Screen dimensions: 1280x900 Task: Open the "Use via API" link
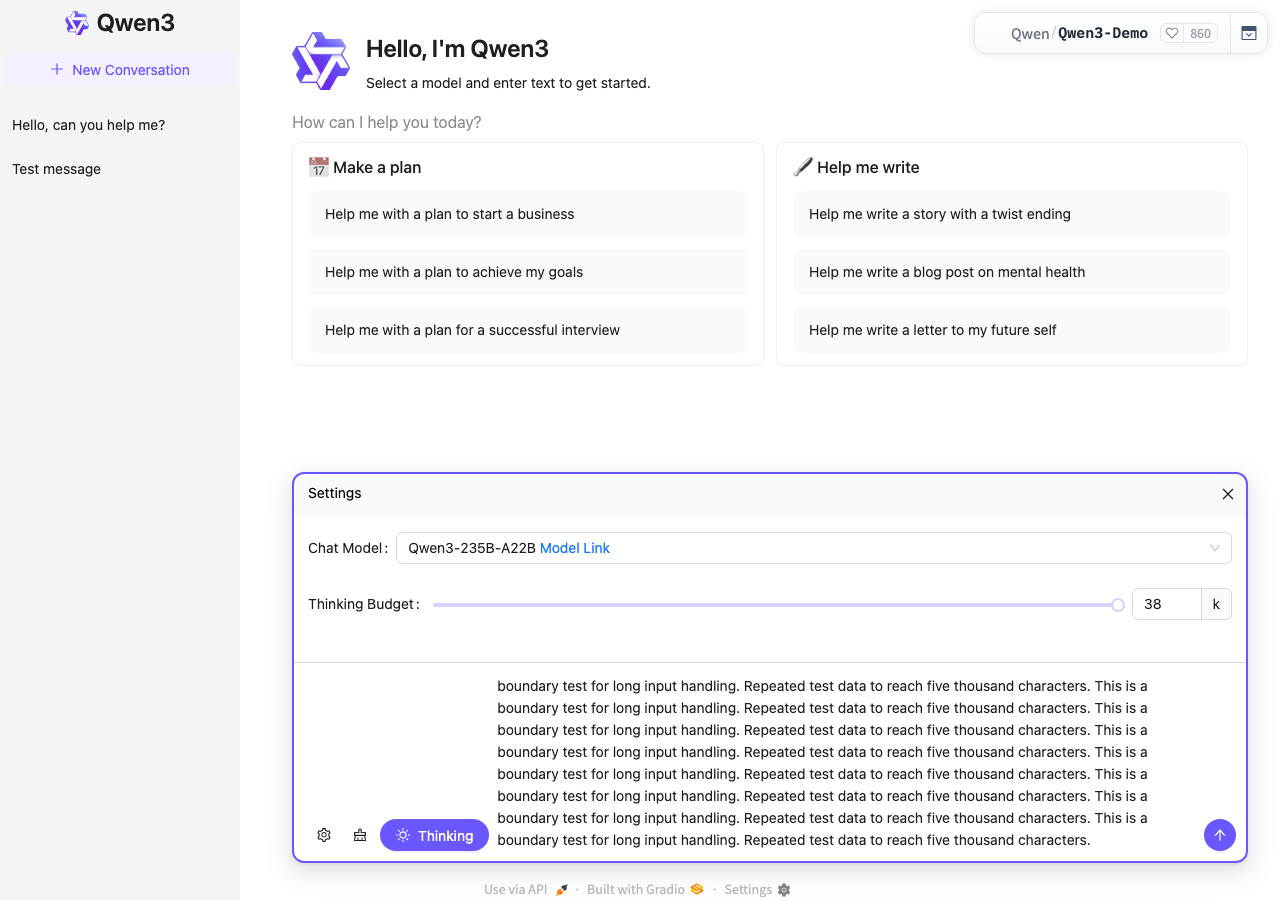click(526, 890)
